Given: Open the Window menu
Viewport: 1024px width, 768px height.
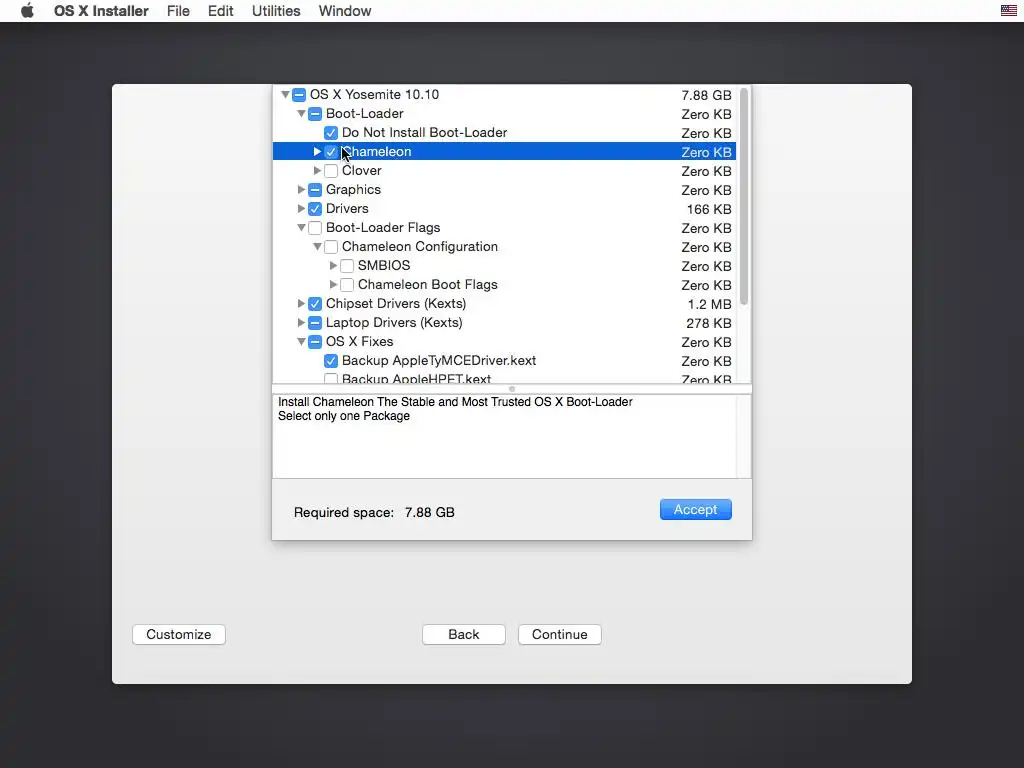Looking at the screenshot, I should click(345, 11).
